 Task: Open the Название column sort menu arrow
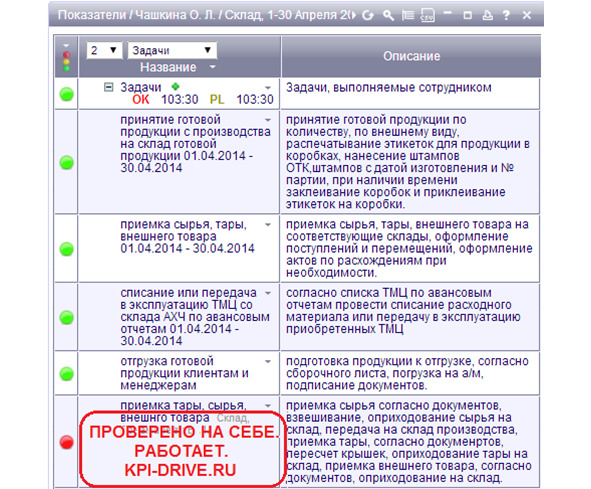(213, 67)
